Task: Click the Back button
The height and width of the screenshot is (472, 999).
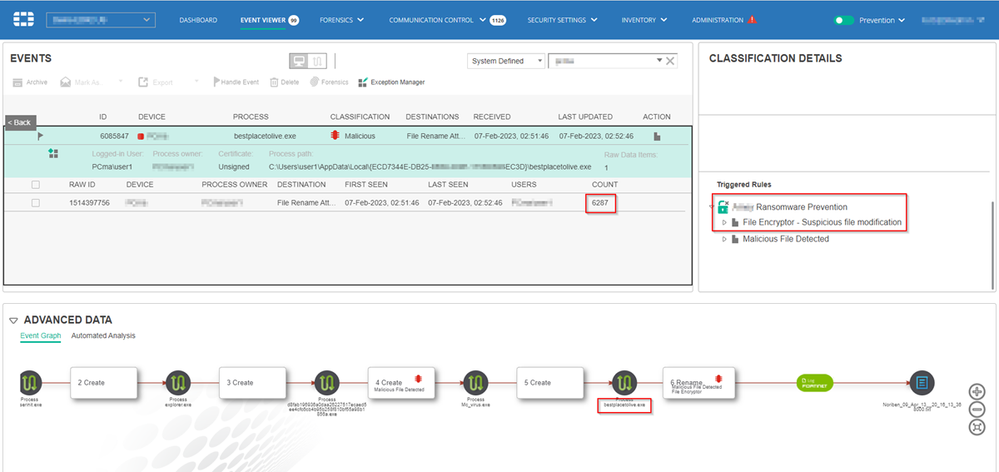Action: click(20, 122)
